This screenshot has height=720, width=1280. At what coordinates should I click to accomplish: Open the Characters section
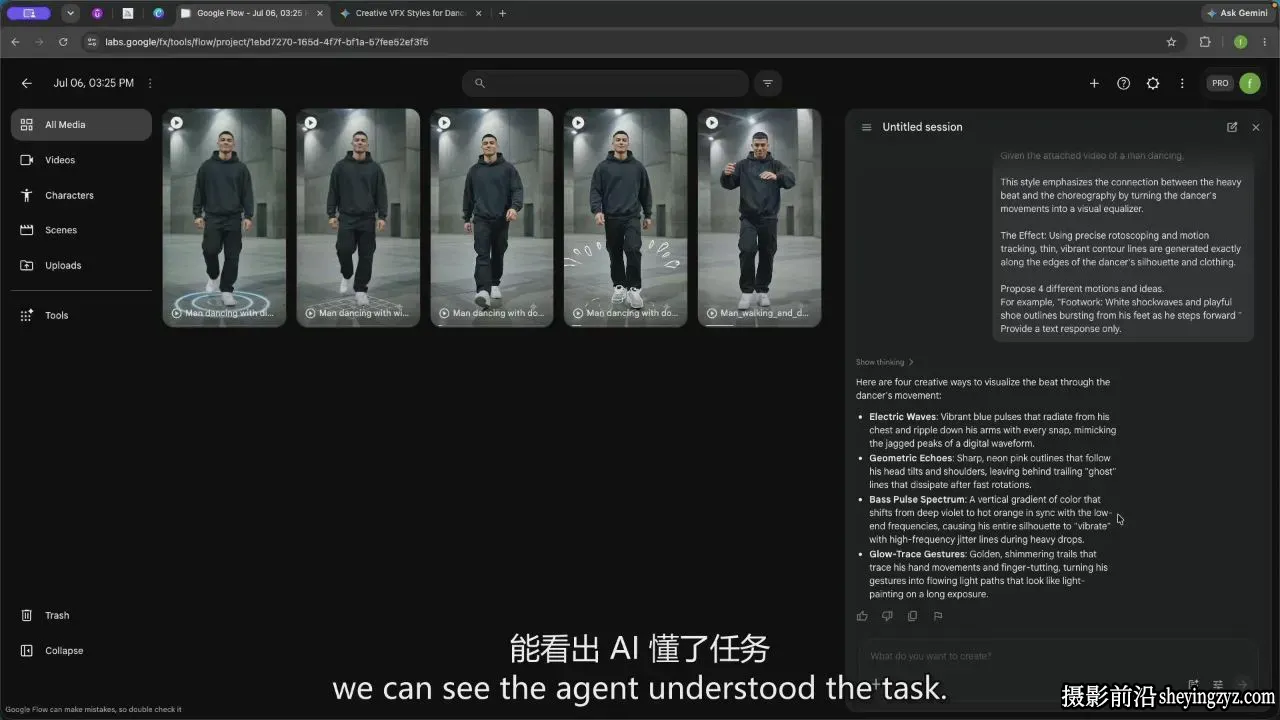click(x=81, y=195)
